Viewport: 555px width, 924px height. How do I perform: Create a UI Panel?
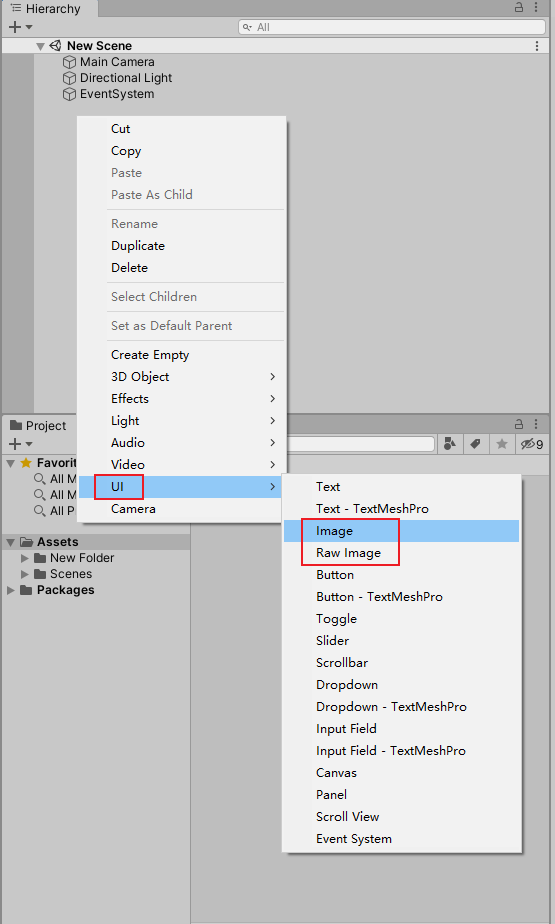pos(401,795)
